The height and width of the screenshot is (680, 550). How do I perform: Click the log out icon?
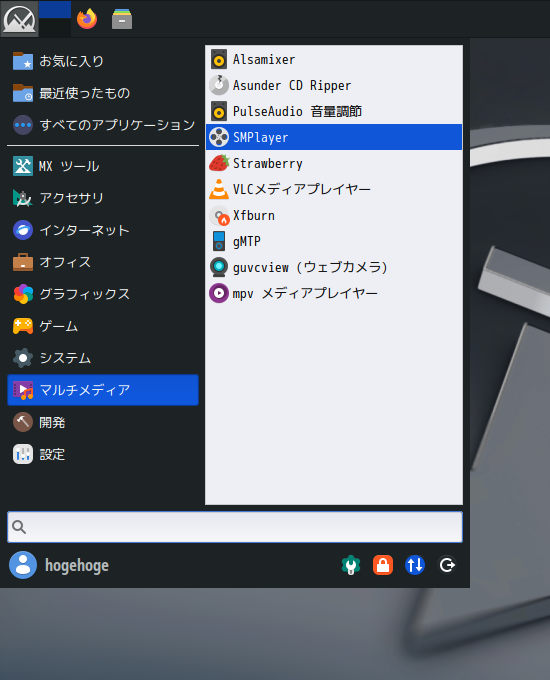pos(447,565)
